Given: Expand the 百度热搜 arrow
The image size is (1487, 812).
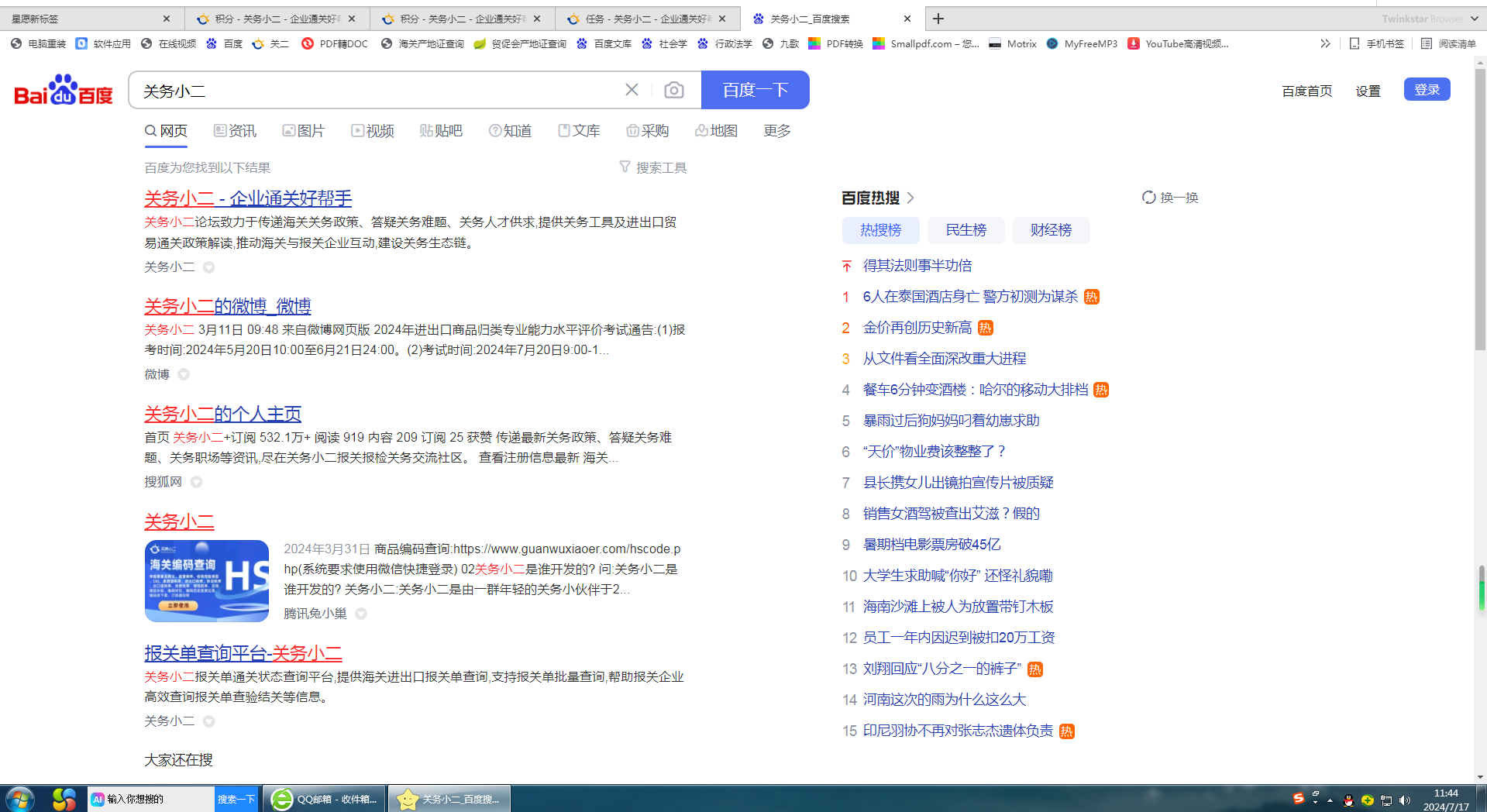Looking at the screenshot, I should tap(910, 198).
